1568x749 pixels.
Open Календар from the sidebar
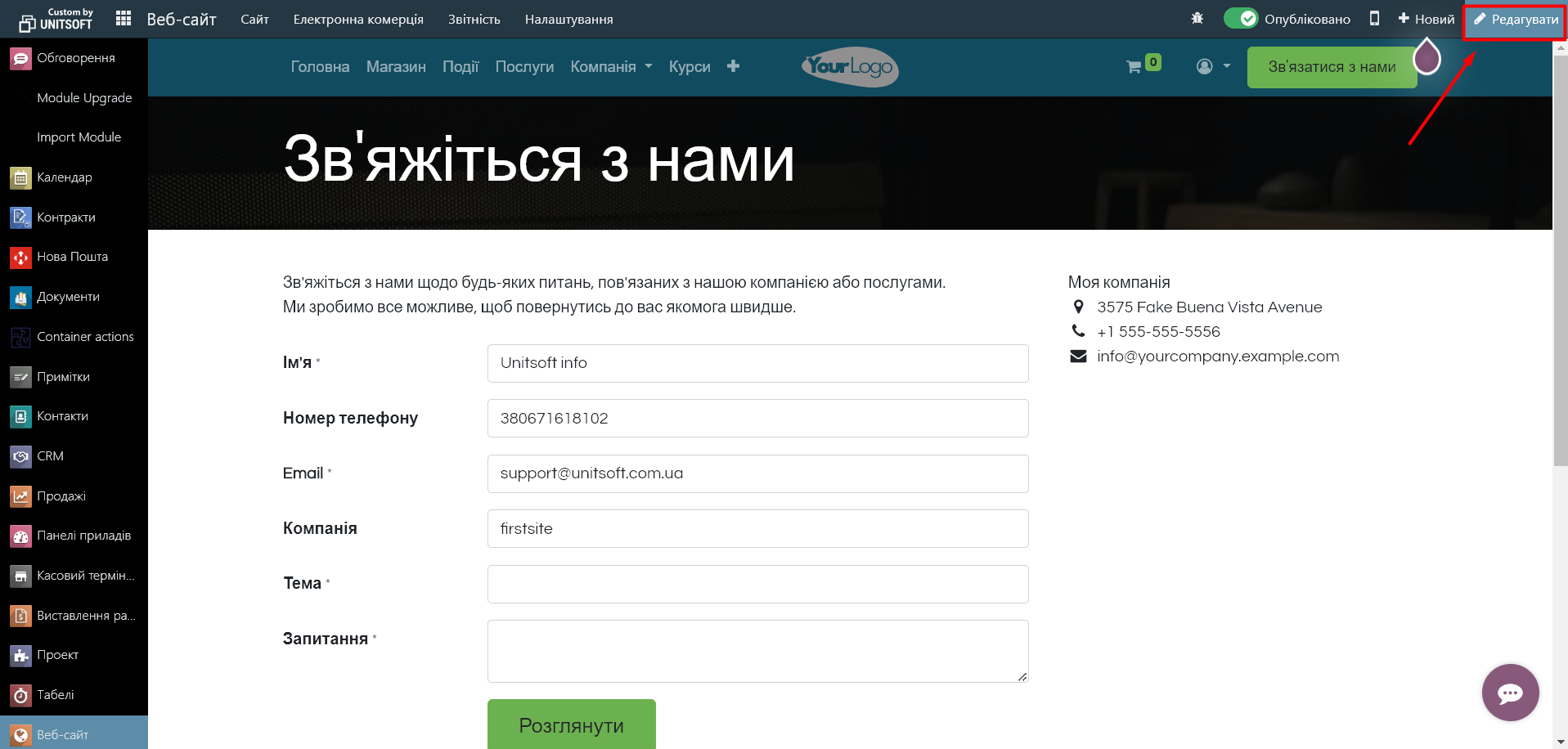coord(64,177)
